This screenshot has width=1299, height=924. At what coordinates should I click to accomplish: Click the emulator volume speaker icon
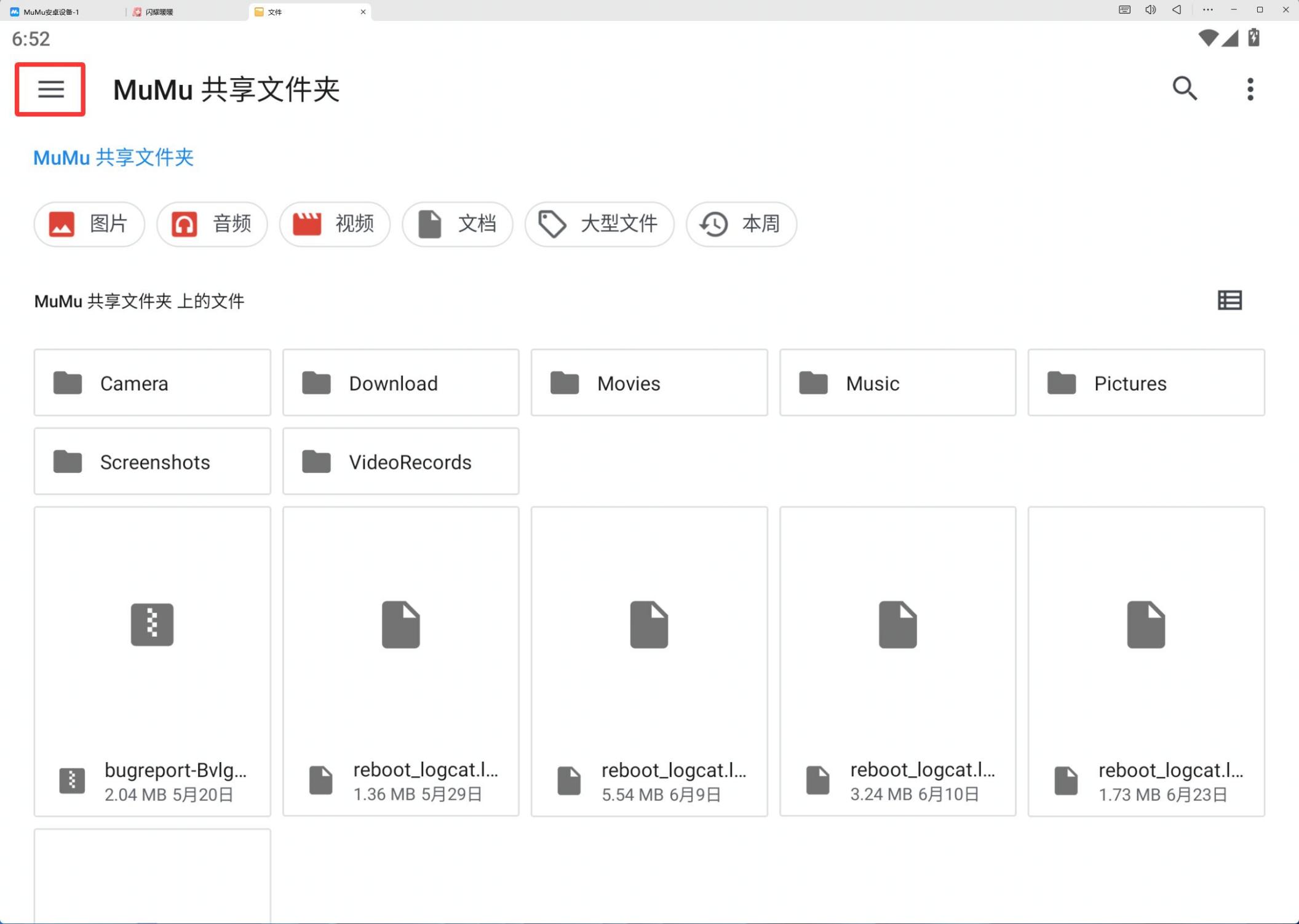pos(1150,10)
